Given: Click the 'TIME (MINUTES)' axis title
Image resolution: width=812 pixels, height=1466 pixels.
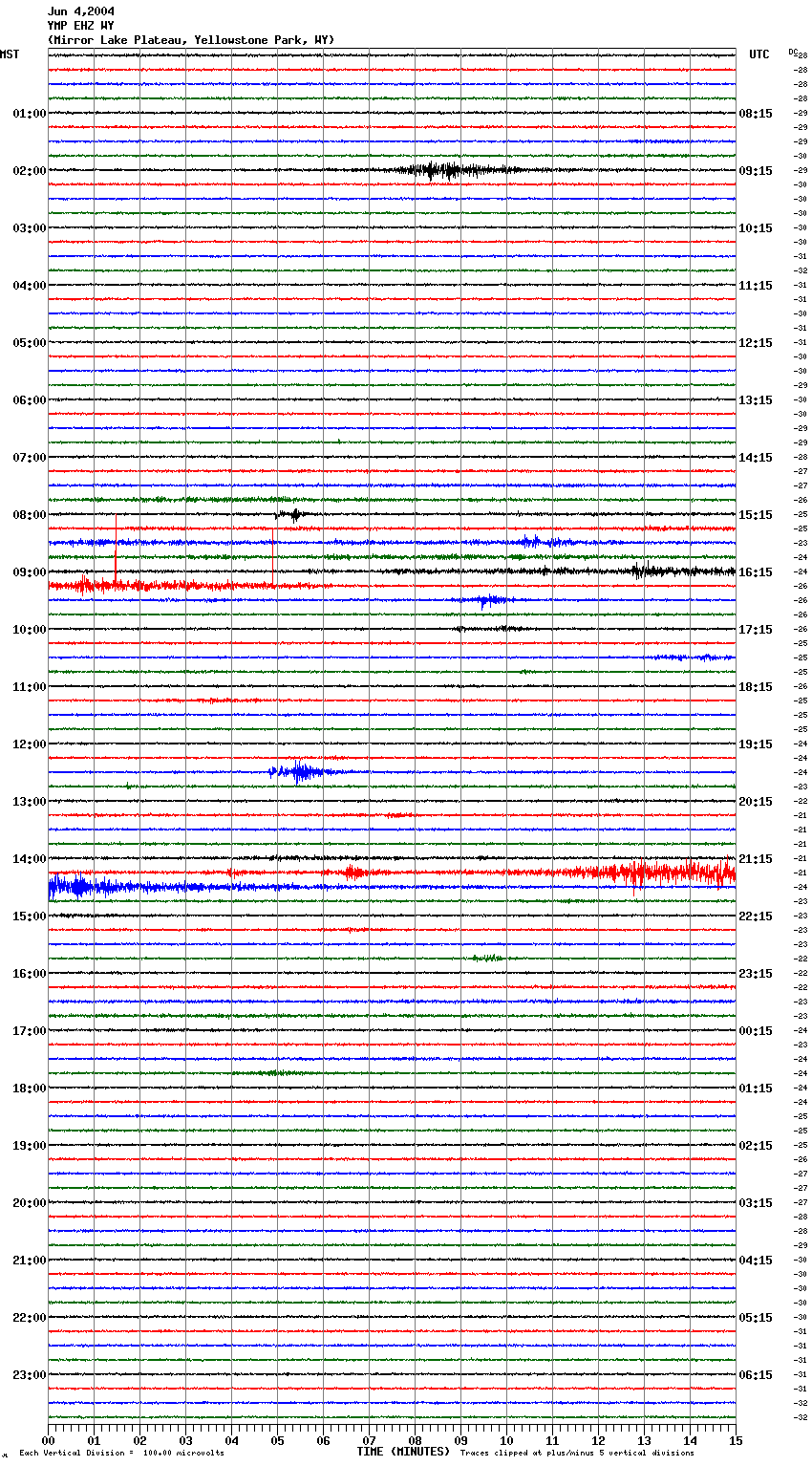Looking at the screenshot, I should pos(403,1452).
